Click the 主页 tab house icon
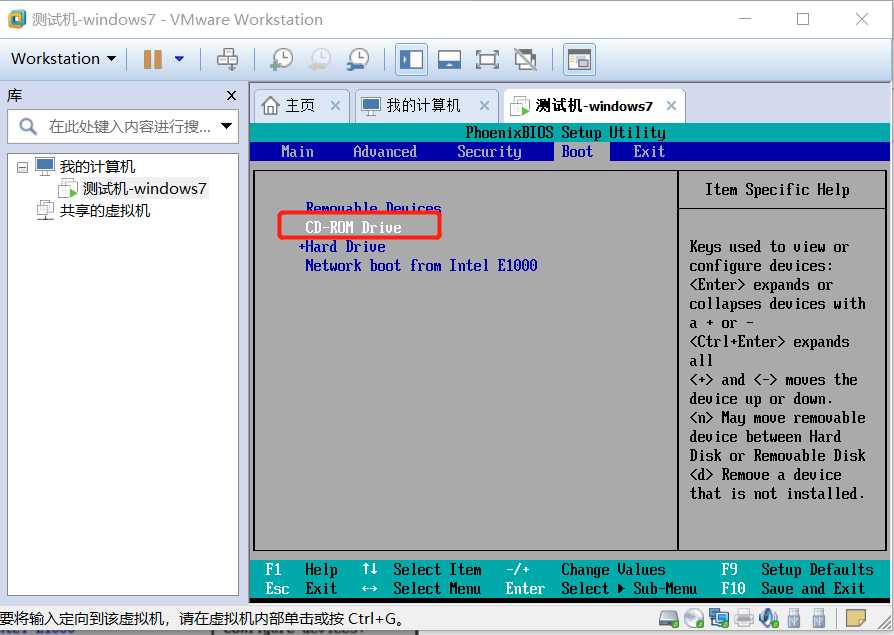894x635 pixels. pyautogui.click(x=270, y=105)
